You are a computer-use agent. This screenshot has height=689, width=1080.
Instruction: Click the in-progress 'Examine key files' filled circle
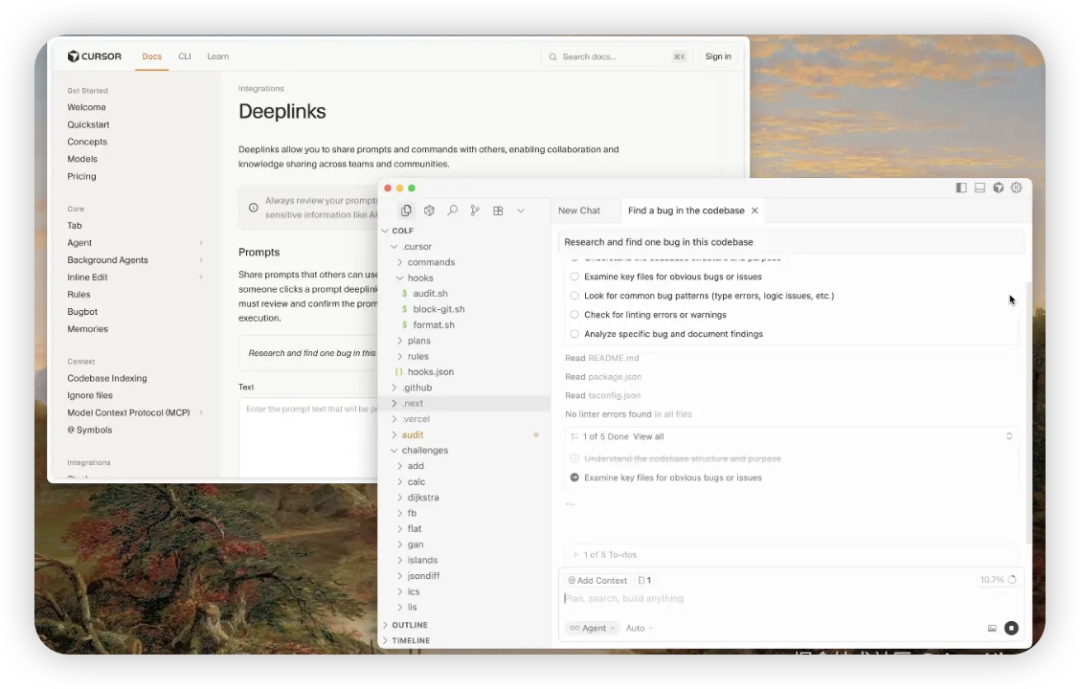pyautogui.click(x=574, y=477)
